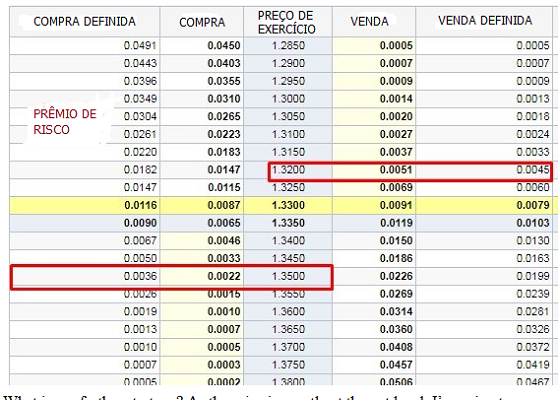This screenshot has width=559, height=400.
Task: Select the COMPRA value 0.0087
Action: (224, 205)
